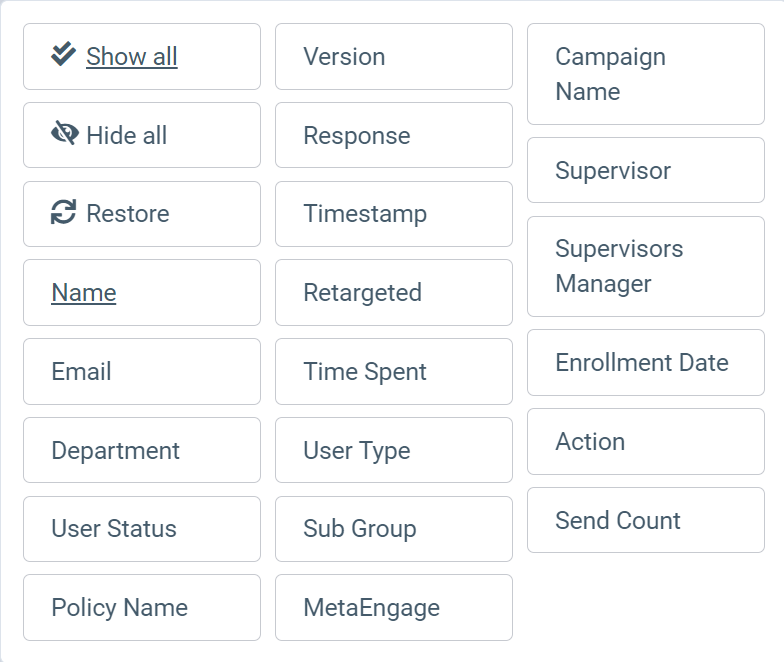Click the double-check Show all icon

tap(64, 54)
